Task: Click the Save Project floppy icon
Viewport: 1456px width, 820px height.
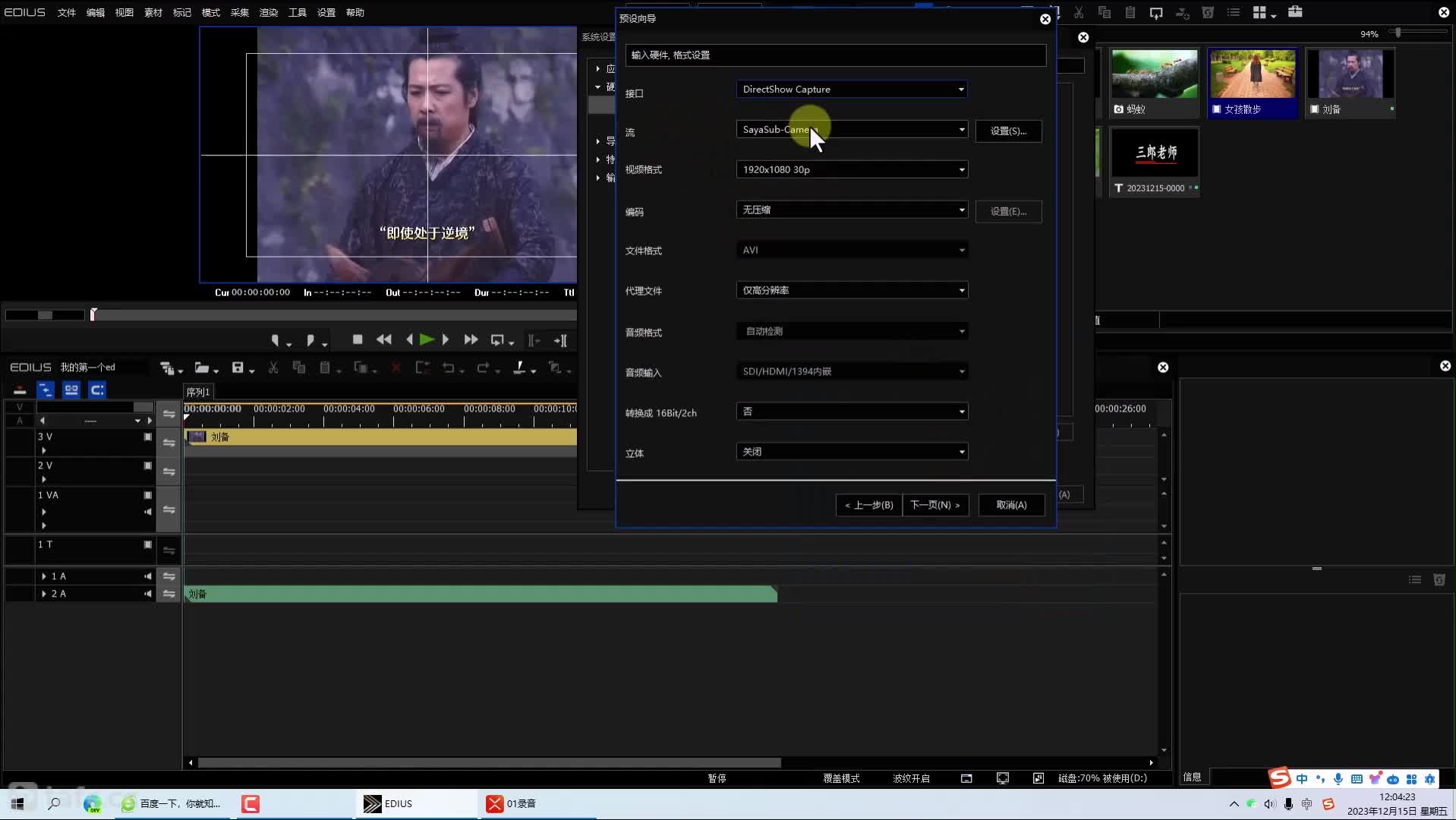Action: (238, 367)
